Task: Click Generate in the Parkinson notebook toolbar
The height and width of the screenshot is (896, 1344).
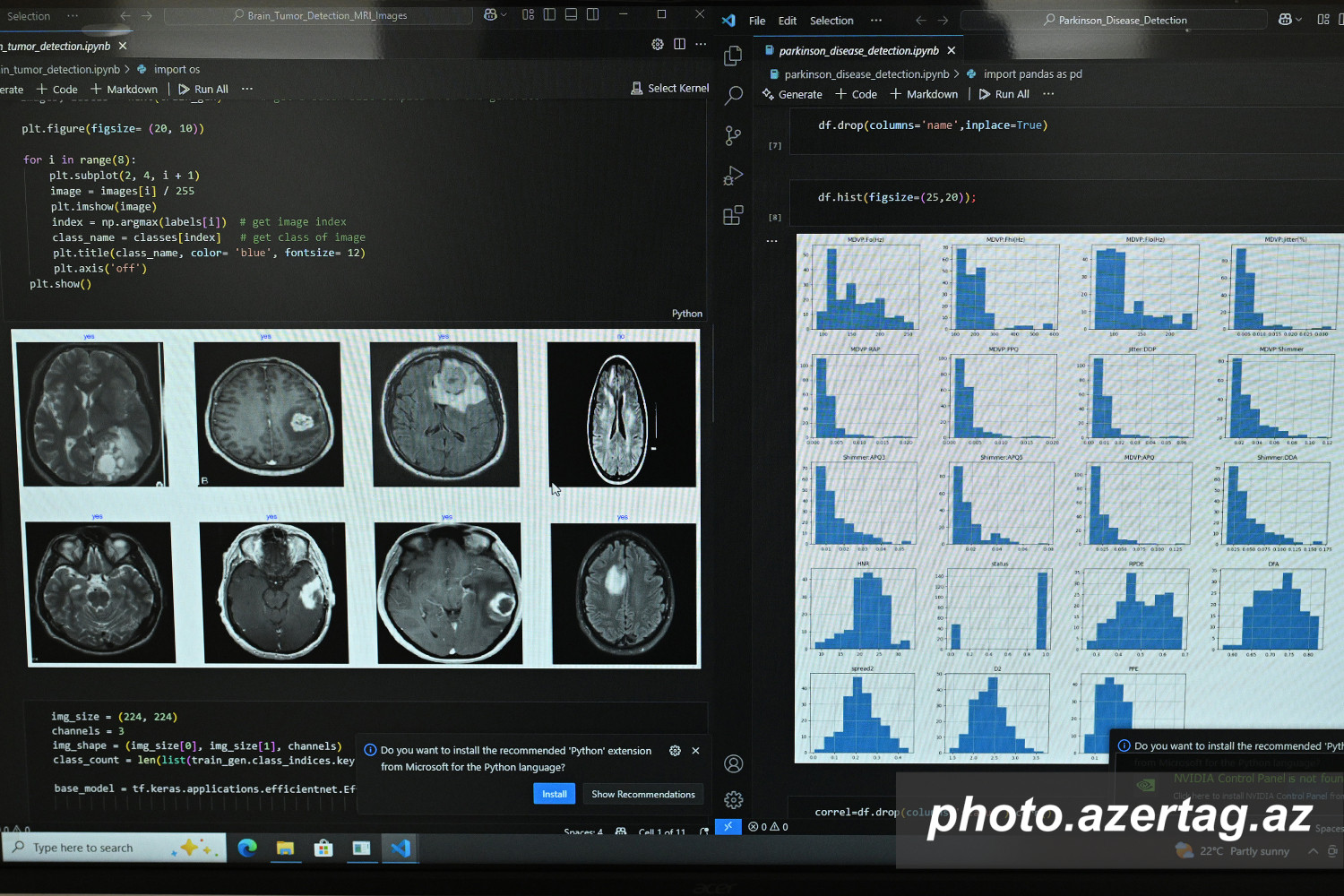Action: pos(792,94)
